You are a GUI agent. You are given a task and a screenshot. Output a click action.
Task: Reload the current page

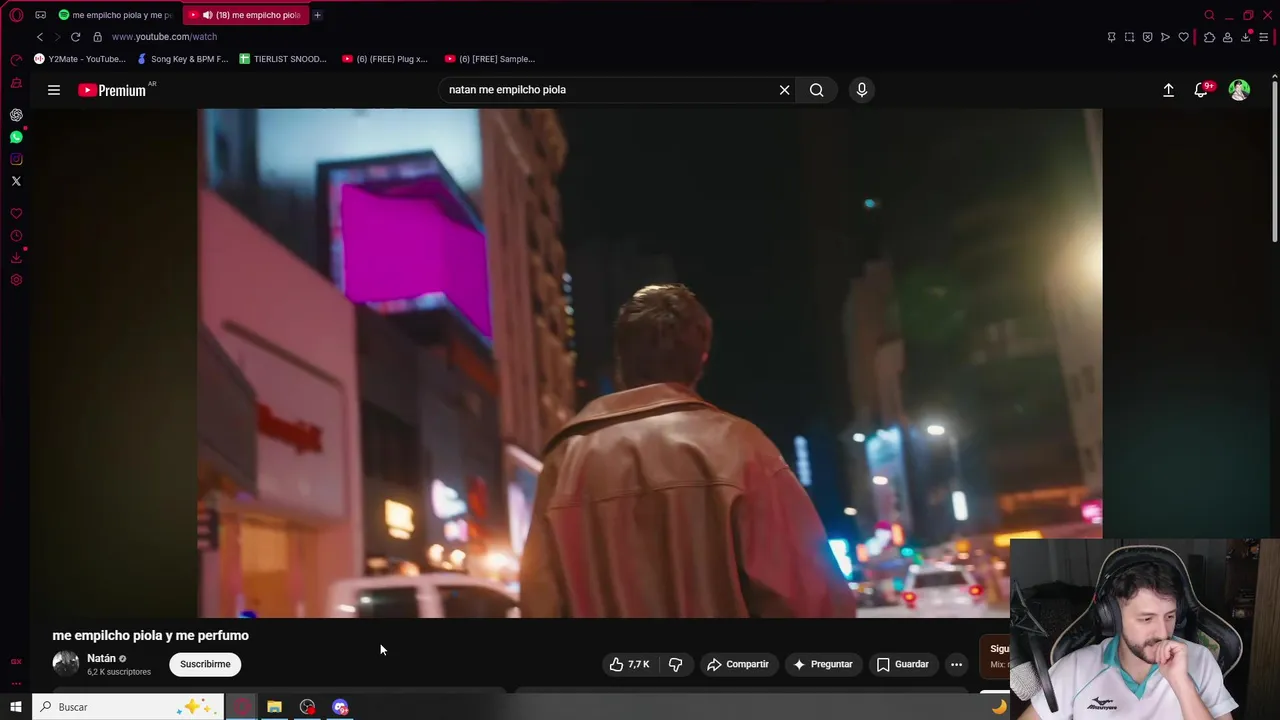[75, 37]
